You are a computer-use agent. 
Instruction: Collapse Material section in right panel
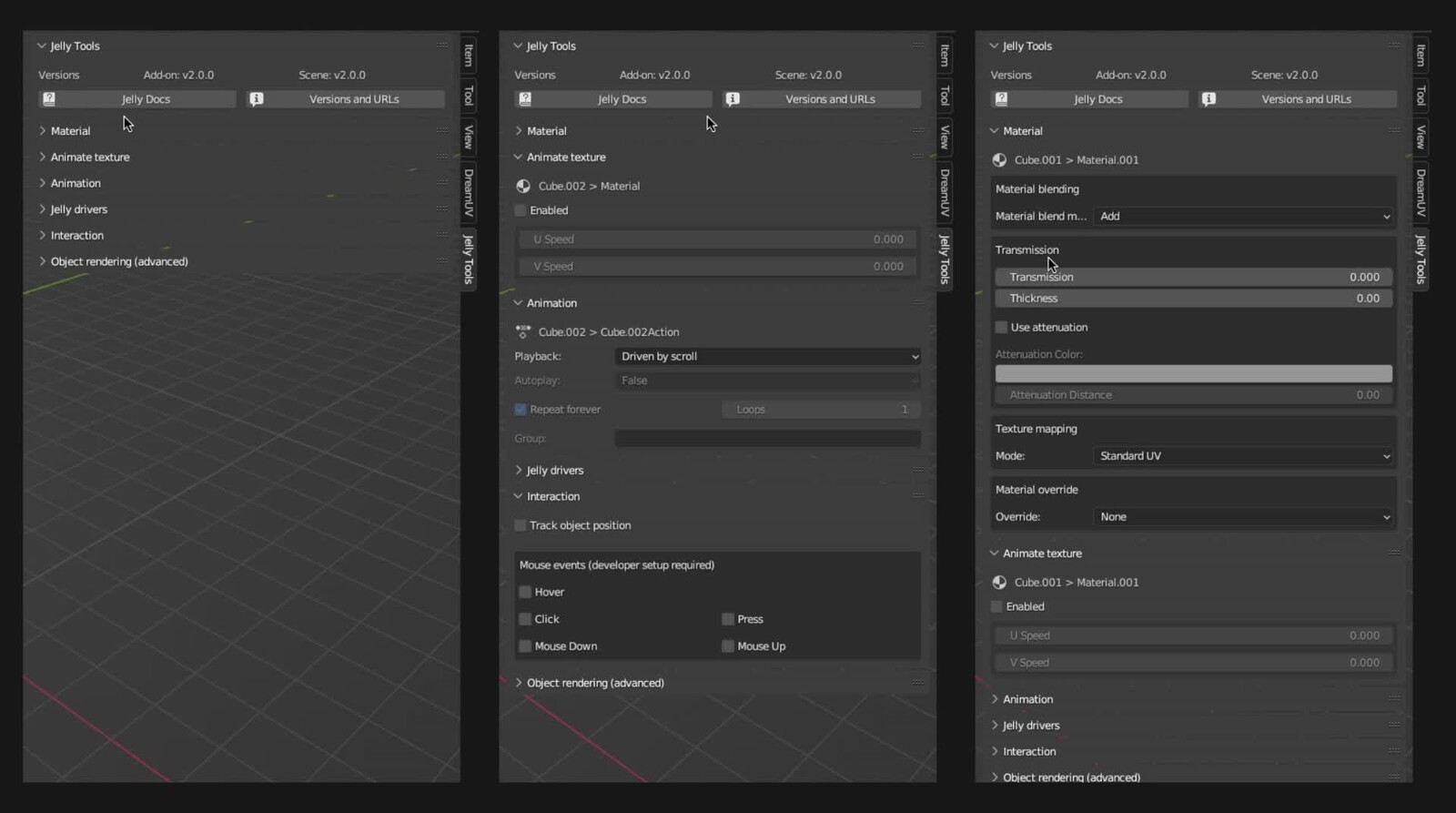[x=995, y=131]
